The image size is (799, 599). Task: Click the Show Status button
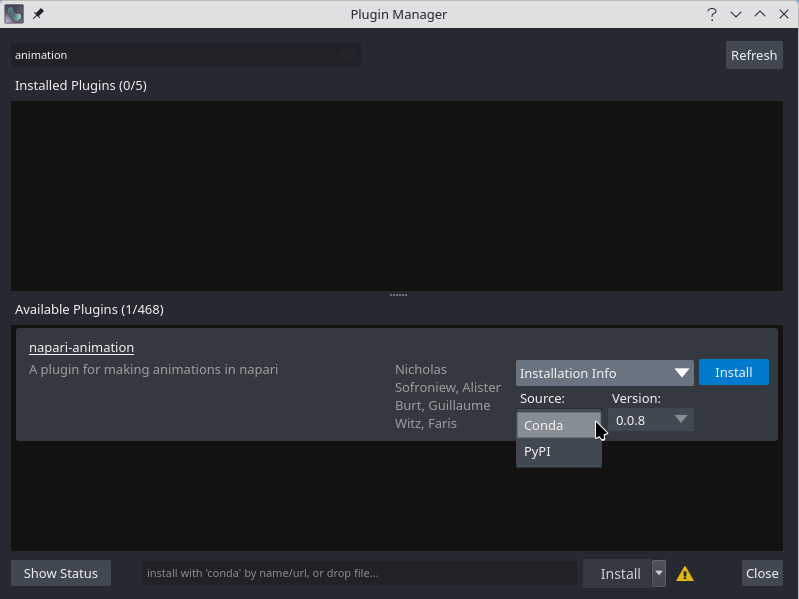[x=61, y=573]
